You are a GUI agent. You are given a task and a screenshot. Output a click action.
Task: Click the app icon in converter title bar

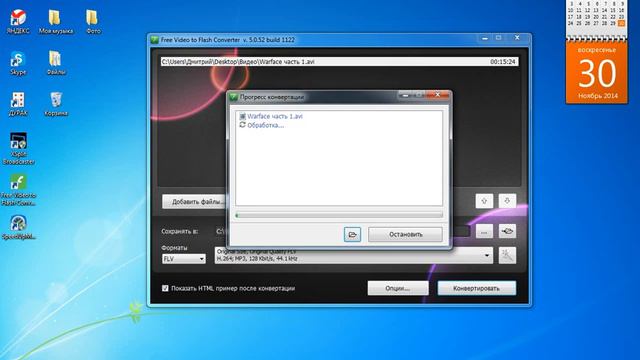[x=155, y=40]
